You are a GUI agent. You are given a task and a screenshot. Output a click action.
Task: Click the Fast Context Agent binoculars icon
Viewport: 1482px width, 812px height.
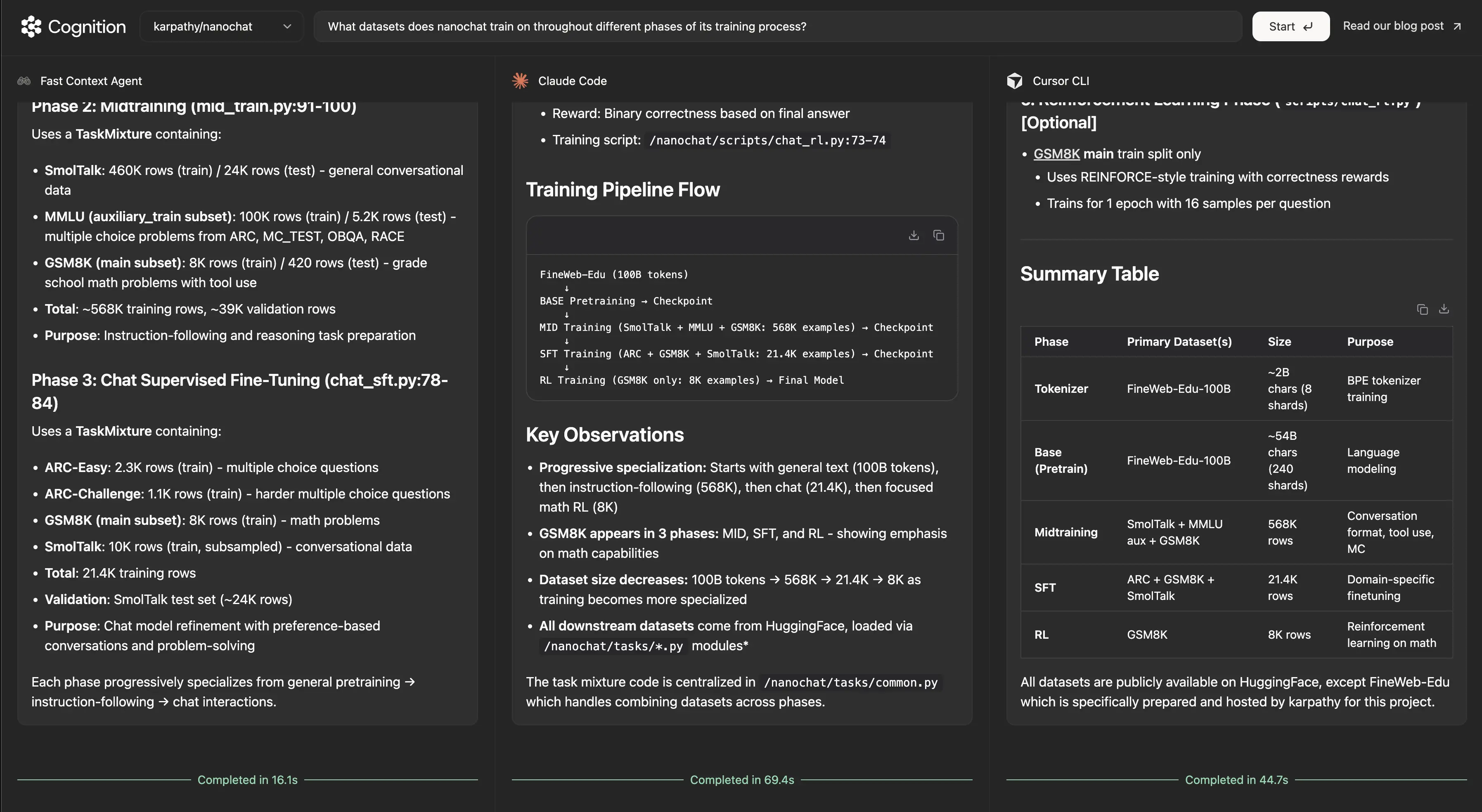[x=24, y=81]
